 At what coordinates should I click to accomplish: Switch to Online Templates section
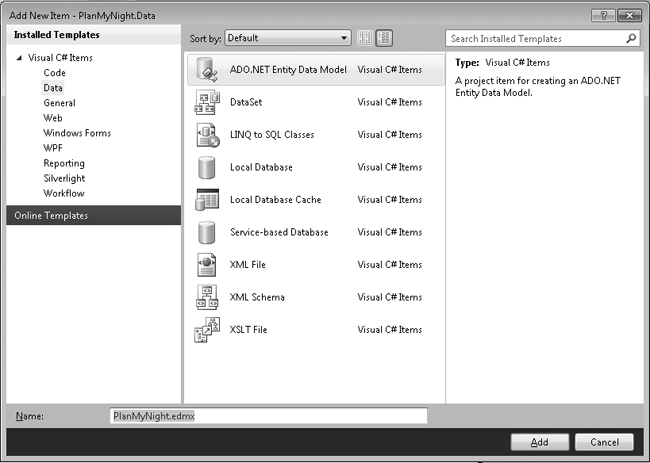[x=94, y=216]
